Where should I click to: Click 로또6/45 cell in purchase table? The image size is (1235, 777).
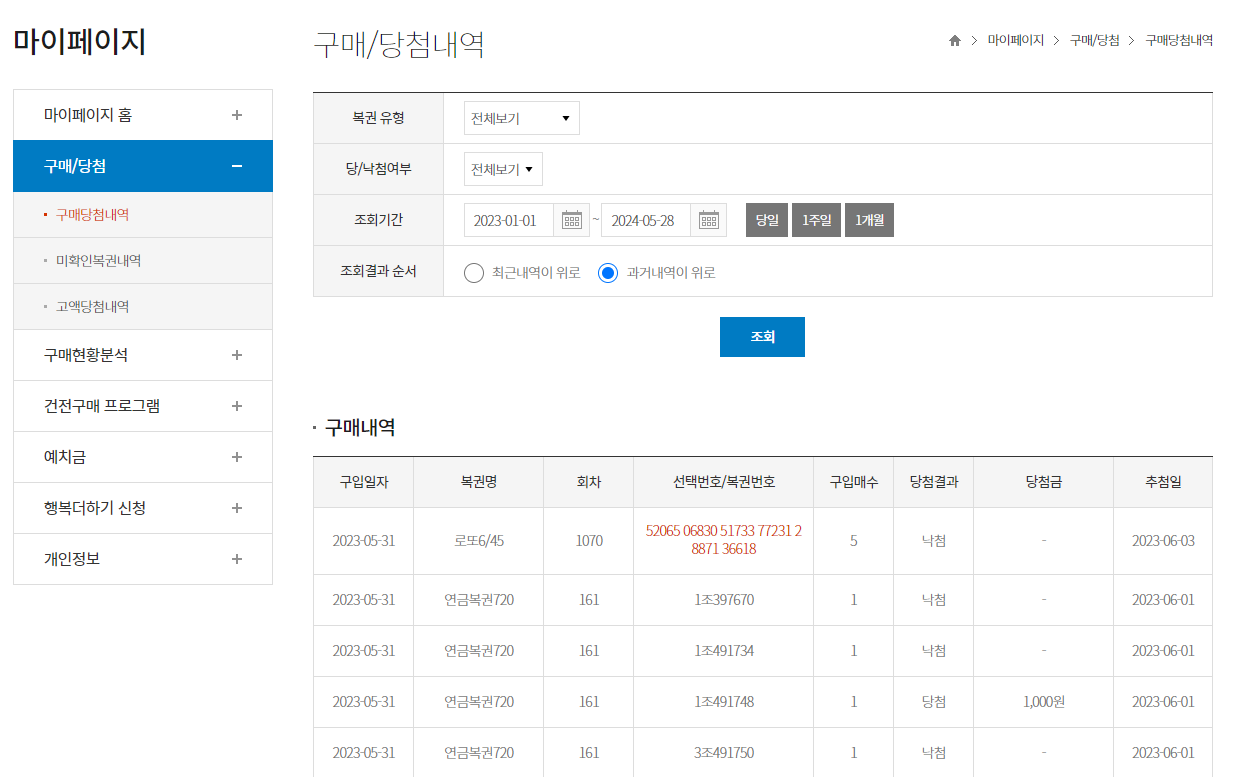coord(479,541)
